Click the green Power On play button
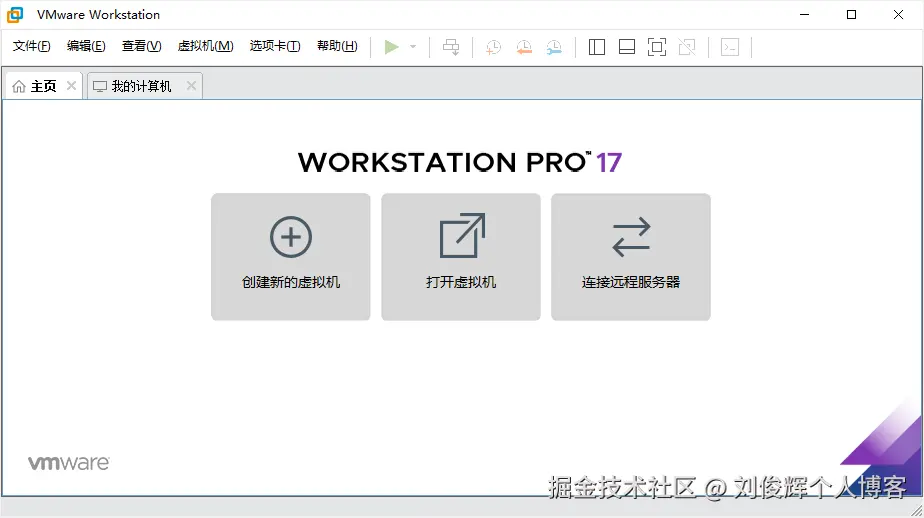Screen dimensions: 924x518 tap(391, 47)
